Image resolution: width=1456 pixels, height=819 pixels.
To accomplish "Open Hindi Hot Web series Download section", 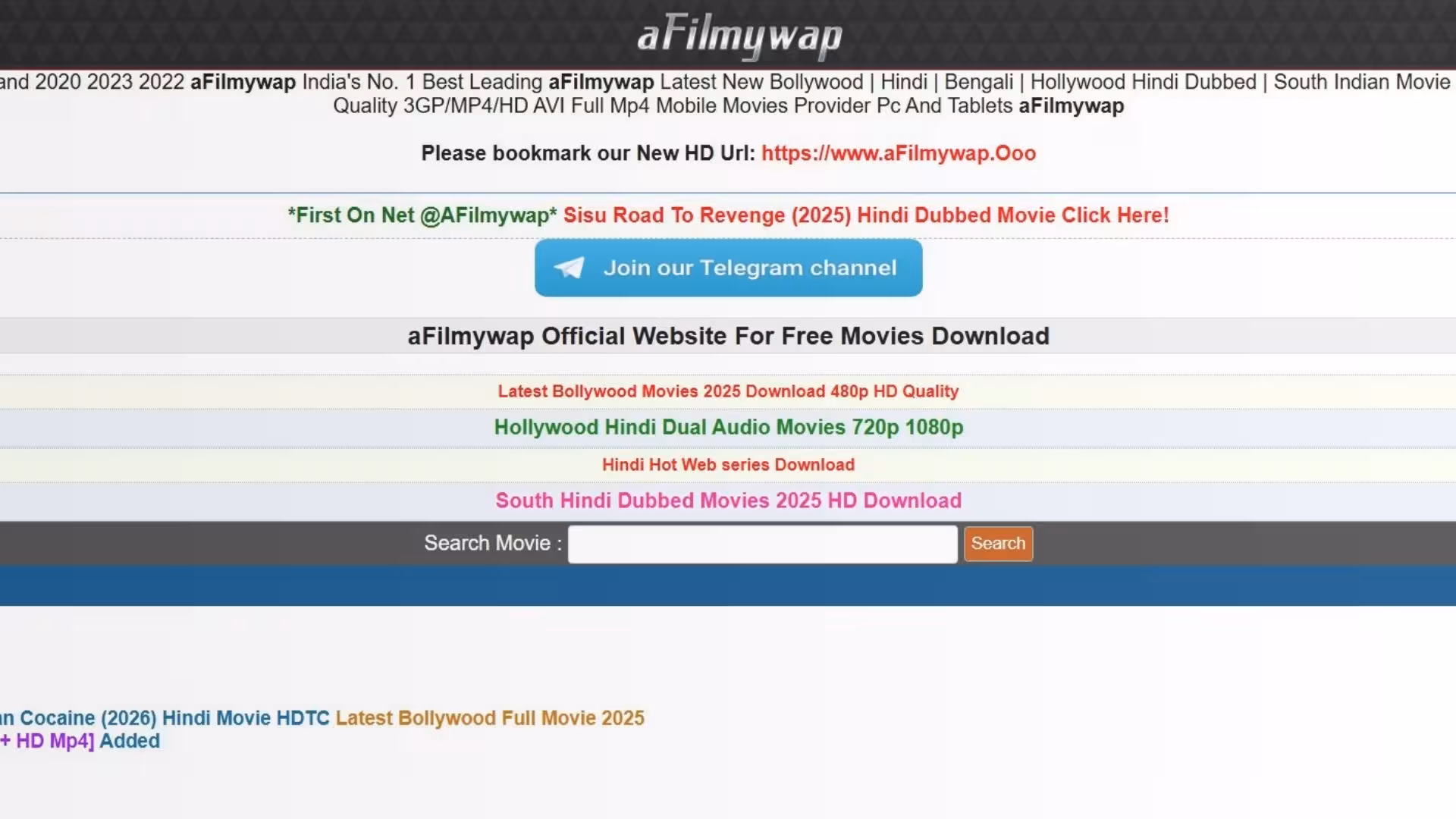I will 727,464.
